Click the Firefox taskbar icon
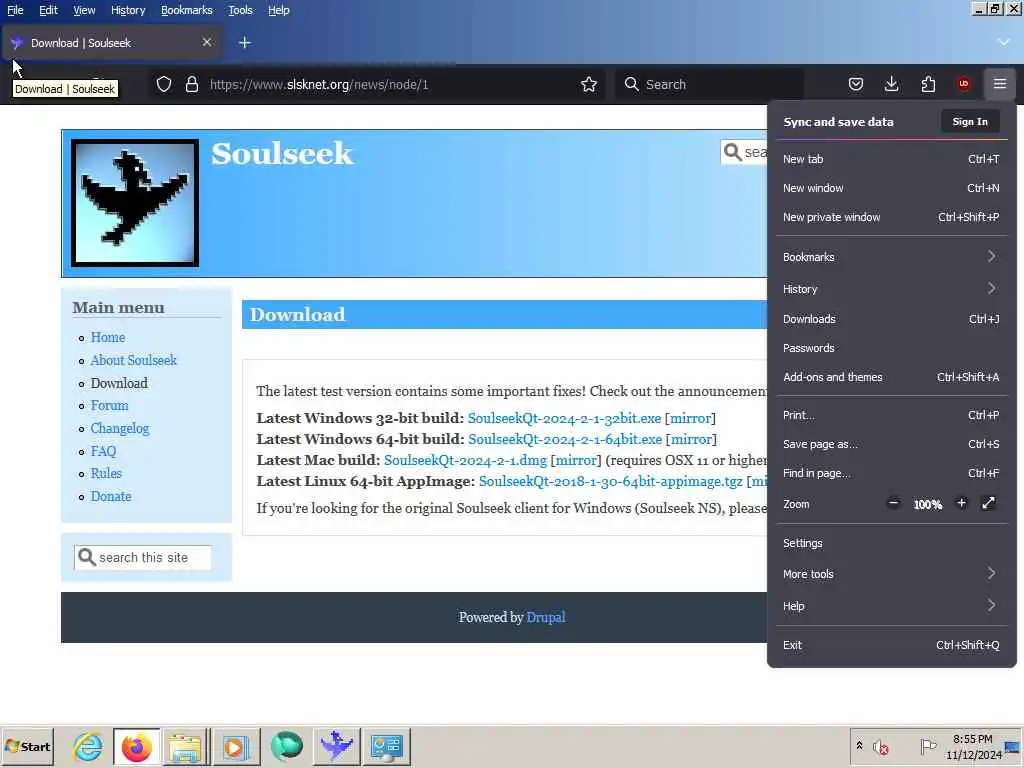 (136, 746)
